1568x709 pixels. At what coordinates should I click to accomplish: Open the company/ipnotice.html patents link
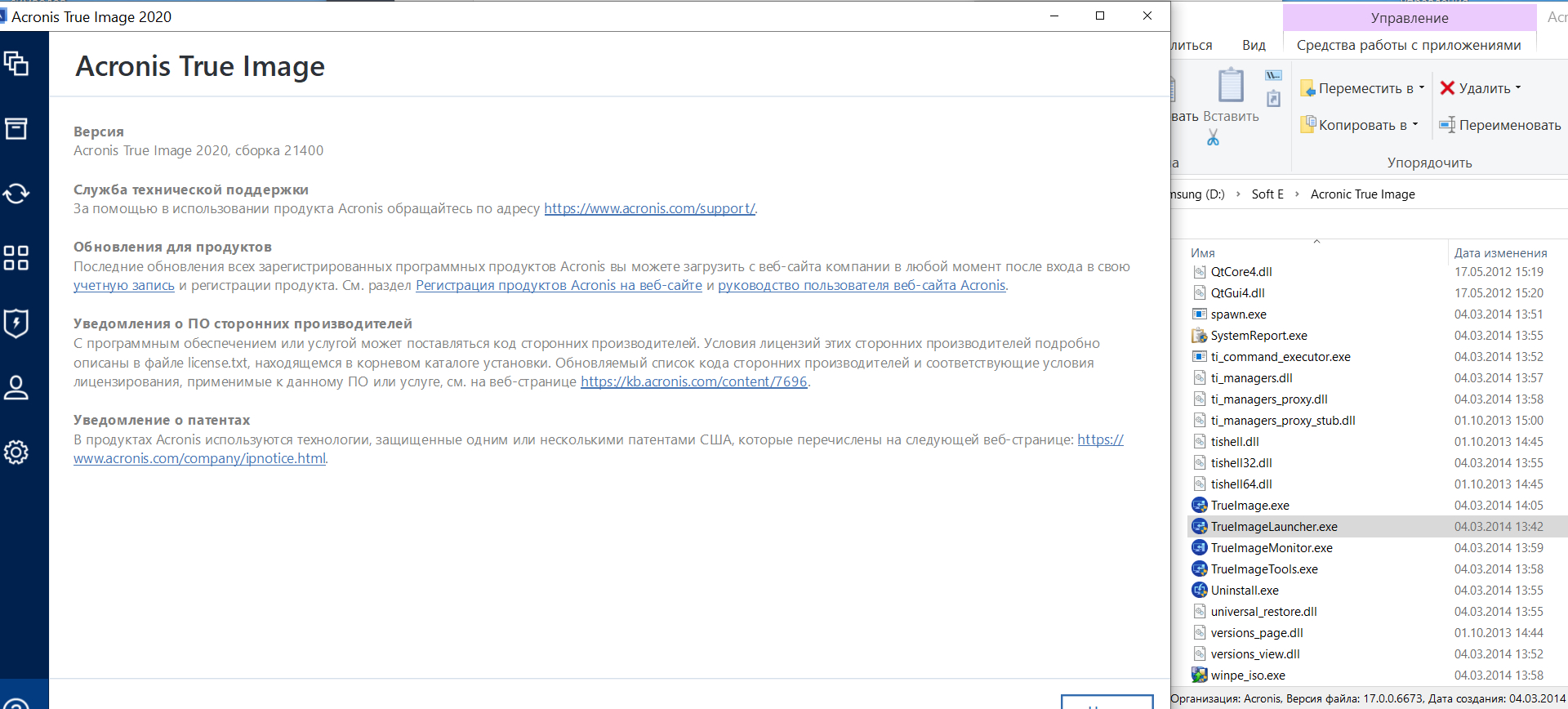(x=199, y=458)
